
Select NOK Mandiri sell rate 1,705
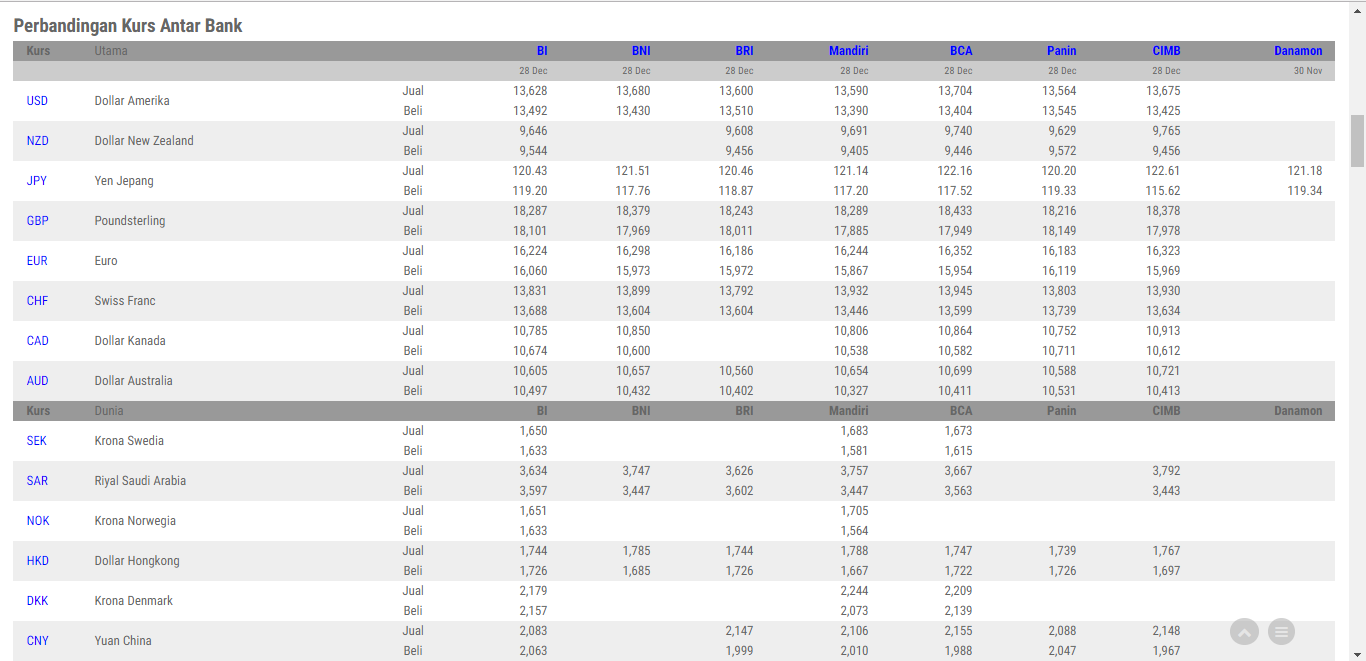(854, 511)
